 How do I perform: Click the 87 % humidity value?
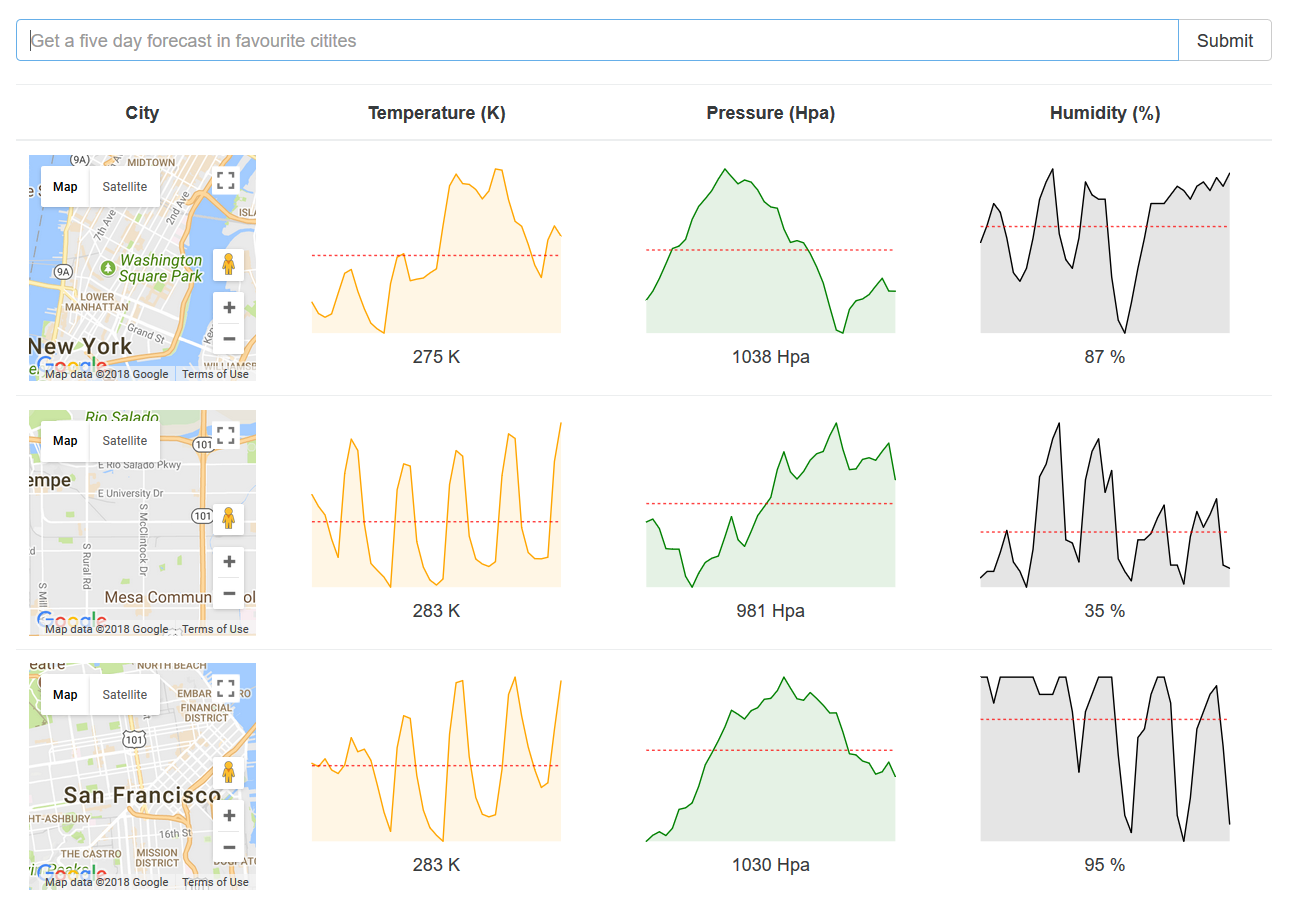coord(1105,356)
